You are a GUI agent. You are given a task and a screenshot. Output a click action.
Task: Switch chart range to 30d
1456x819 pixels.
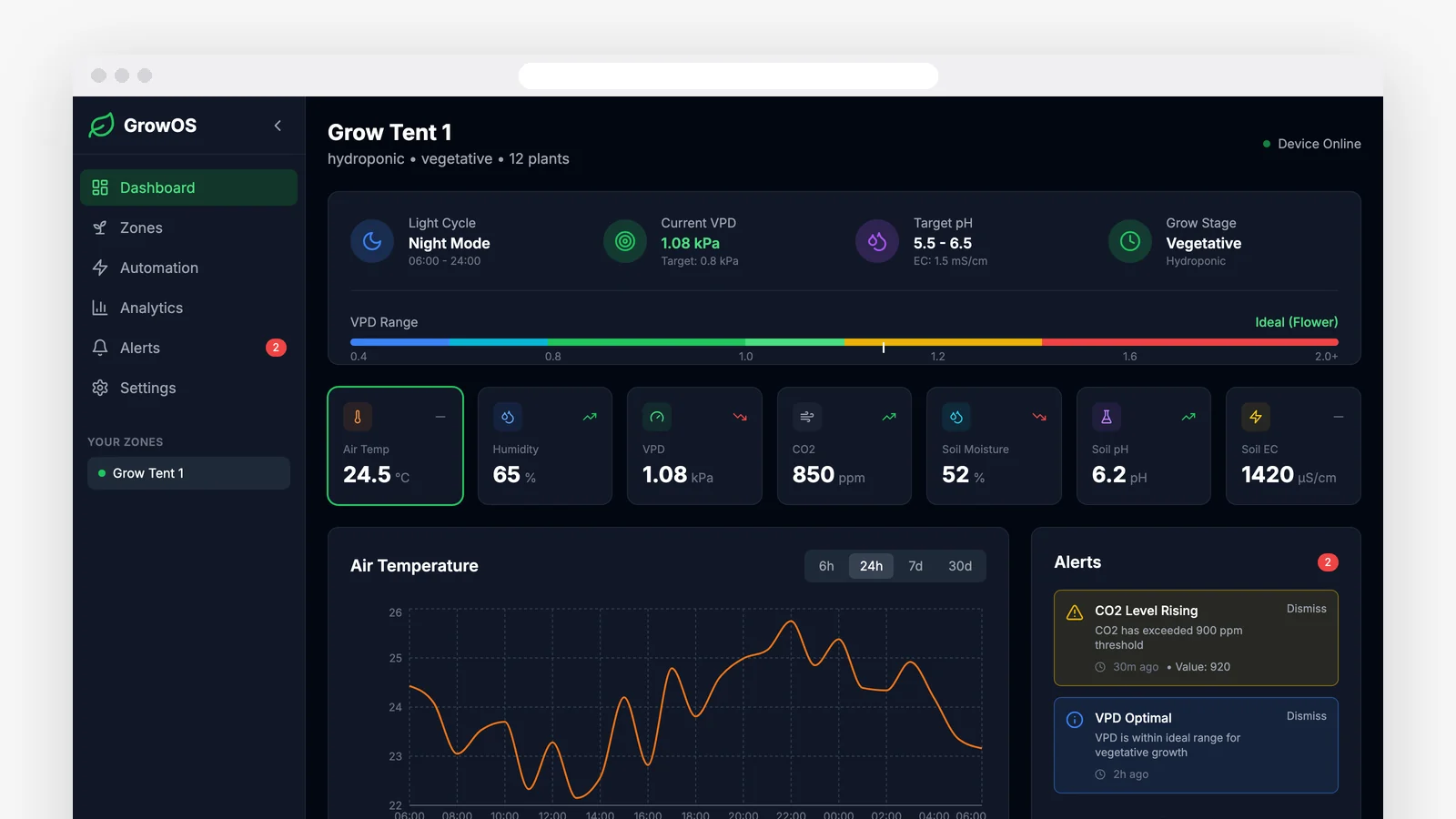click(960, 566)
